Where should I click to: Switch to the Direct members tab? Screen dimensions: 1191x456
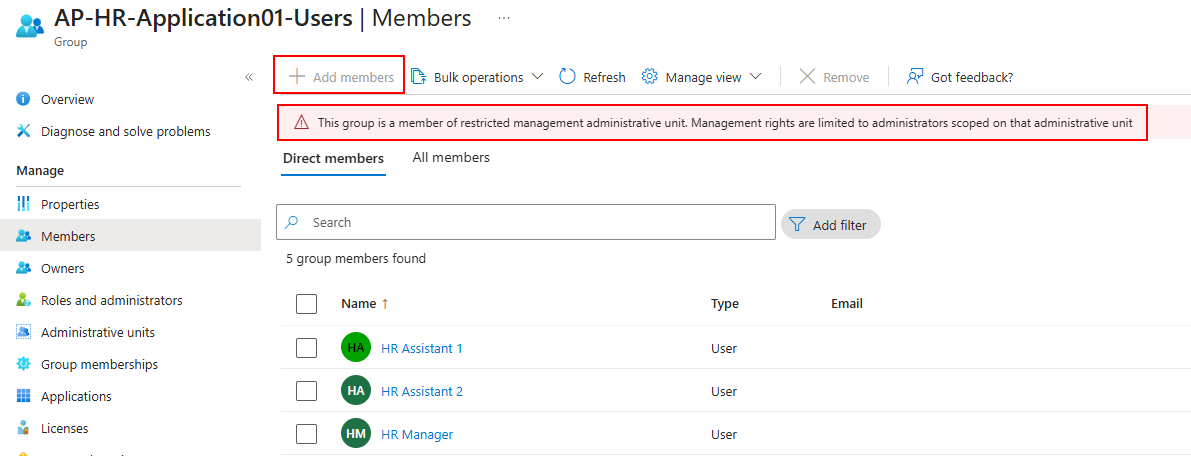pos(333,159)
